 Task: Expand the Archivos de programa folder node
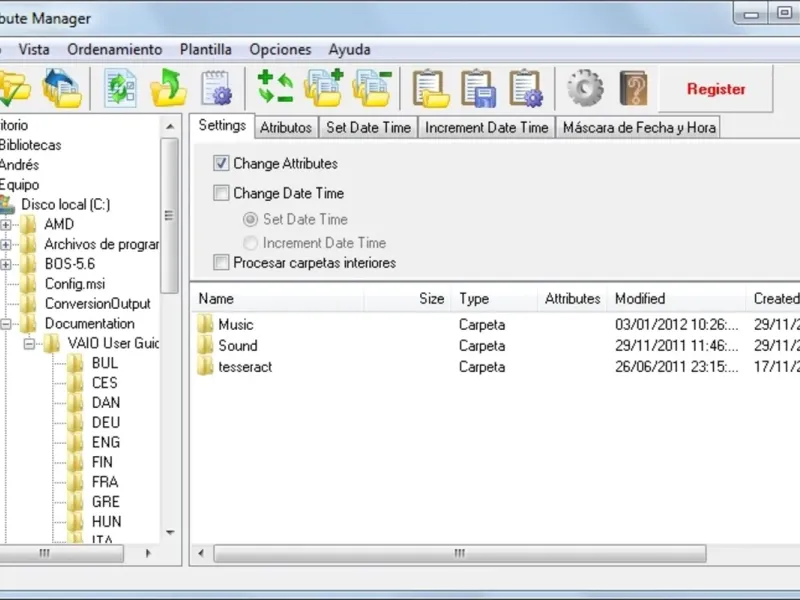(6, 244)
